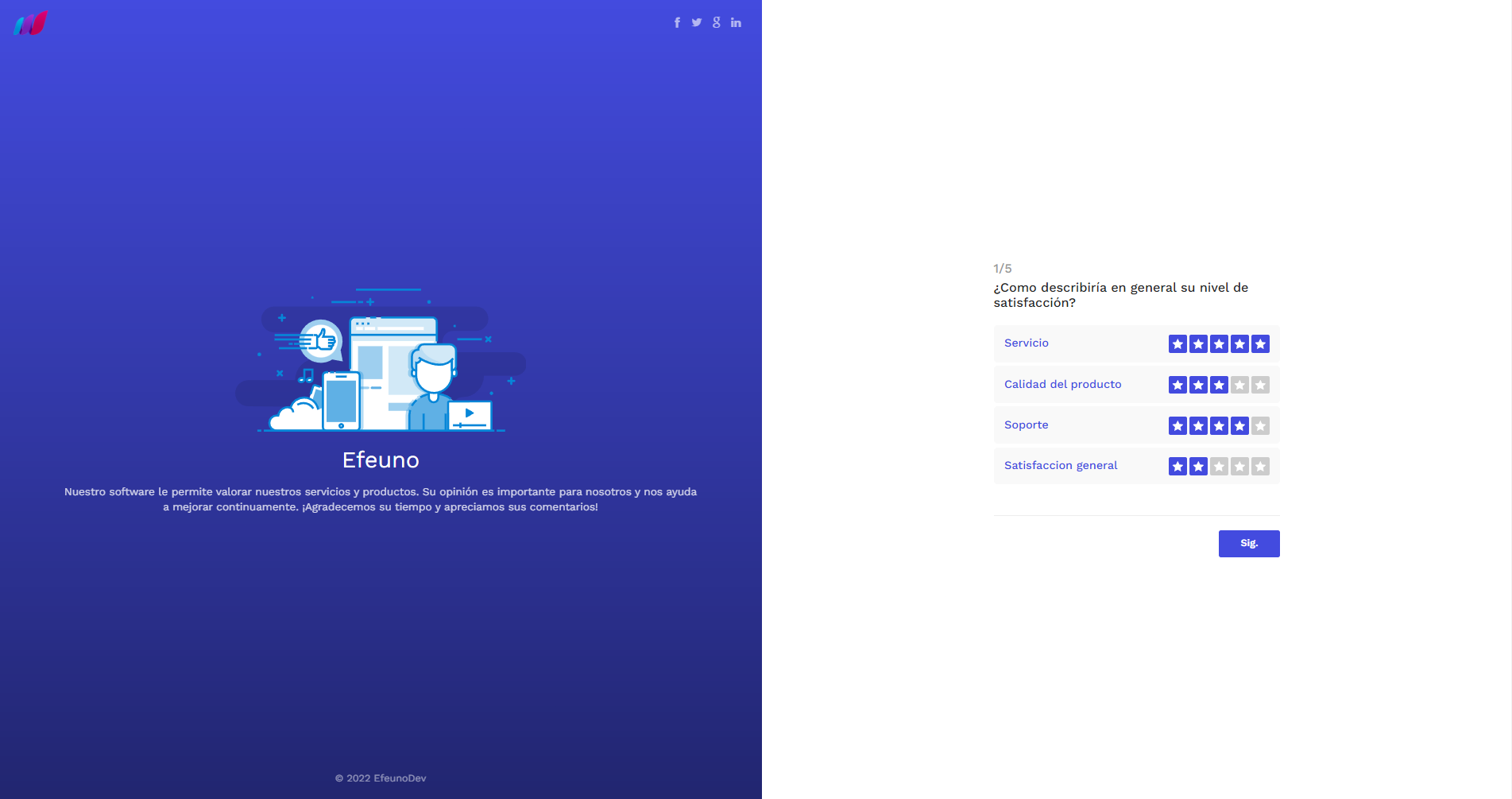Set Calidad del producto to two stars

coord(1198,385)
